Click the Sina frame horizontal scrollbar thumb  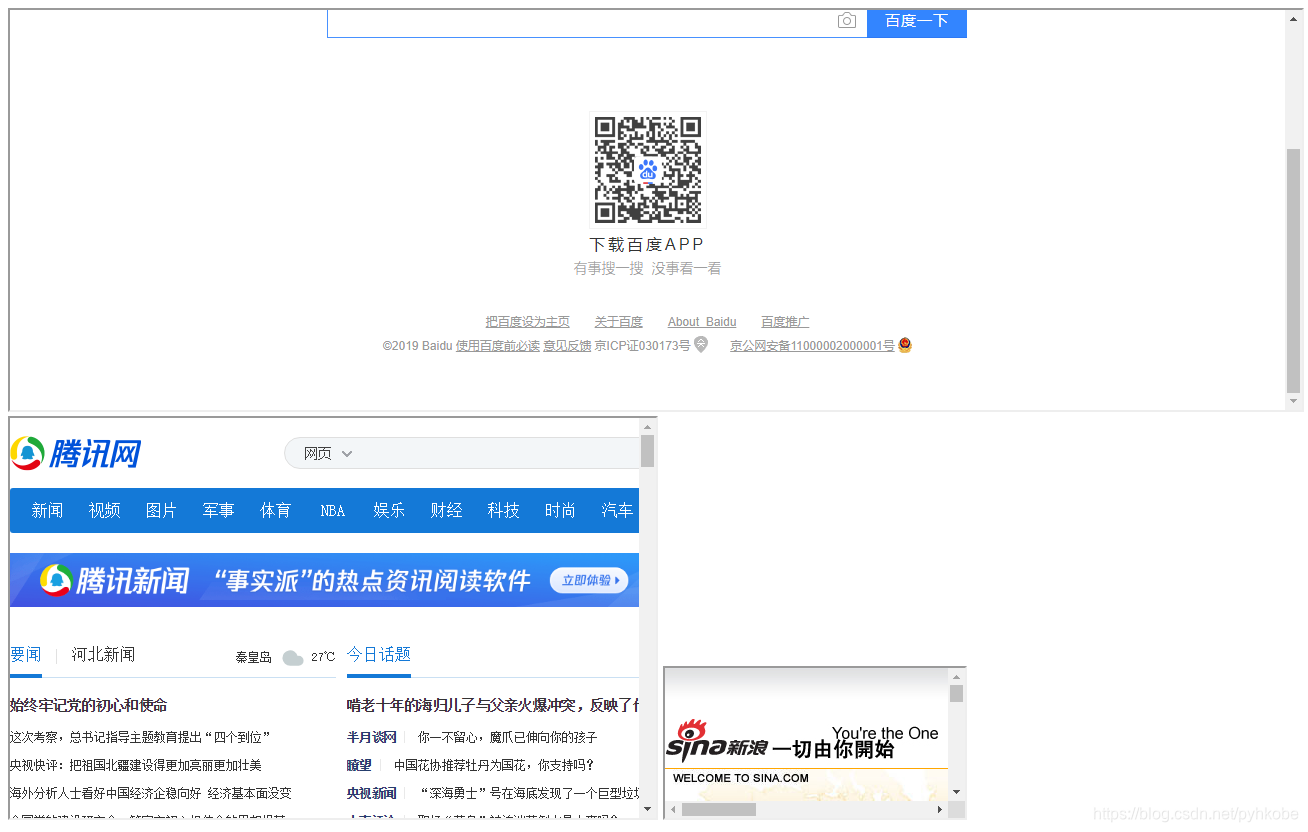(x=719, y=809)
